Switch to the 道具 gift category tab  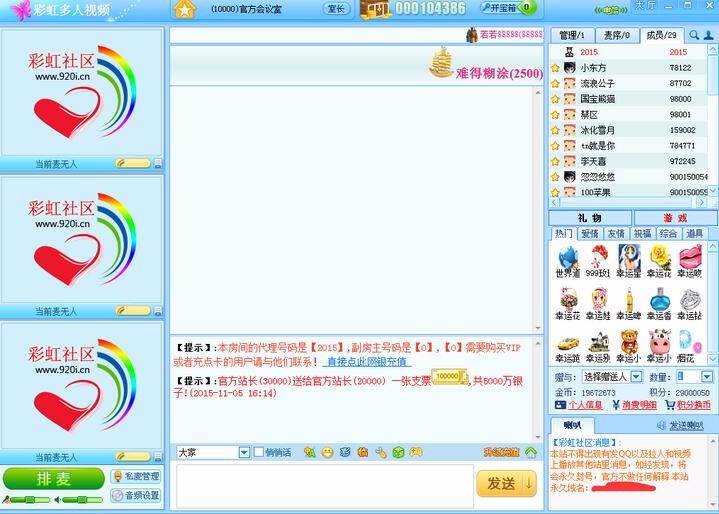pos(695,233)
